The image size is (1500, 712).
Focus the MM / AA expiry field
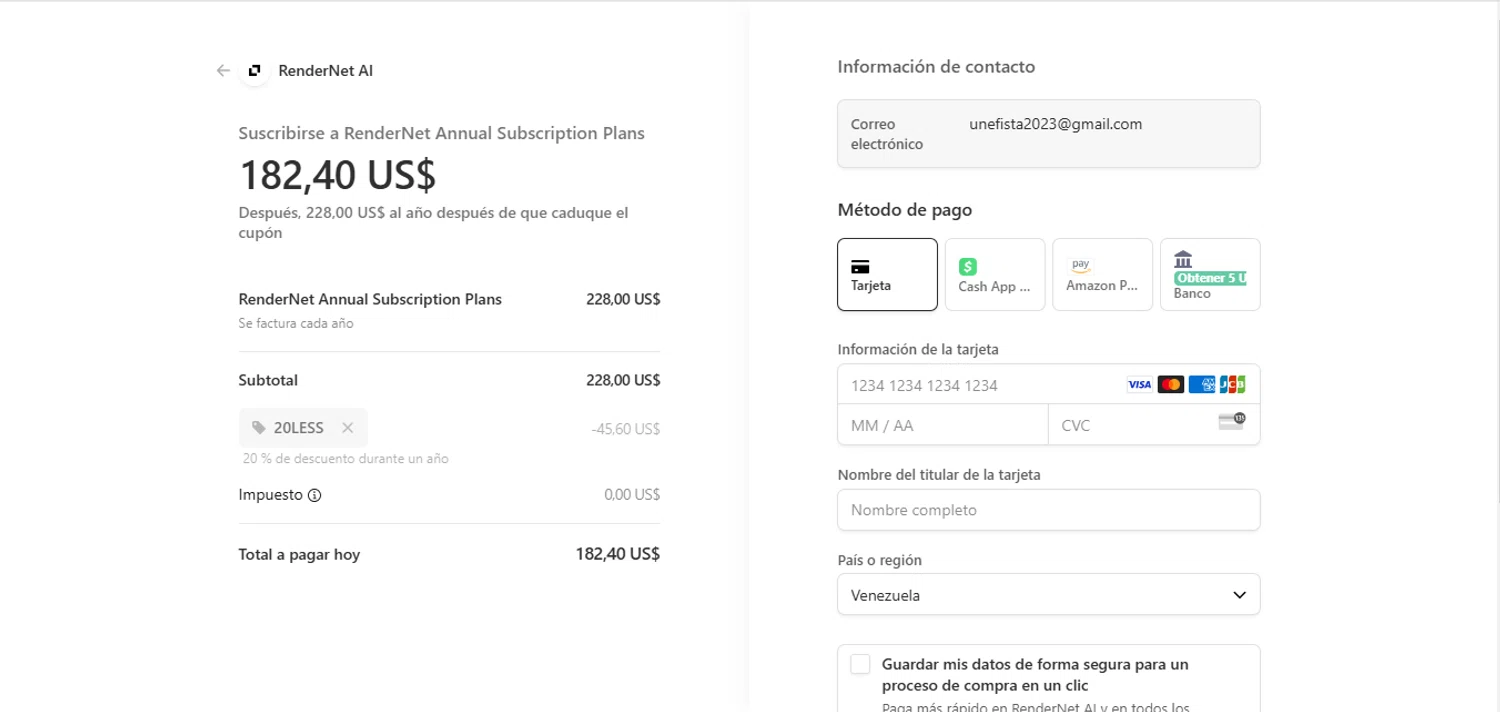(x=943, y=425)
